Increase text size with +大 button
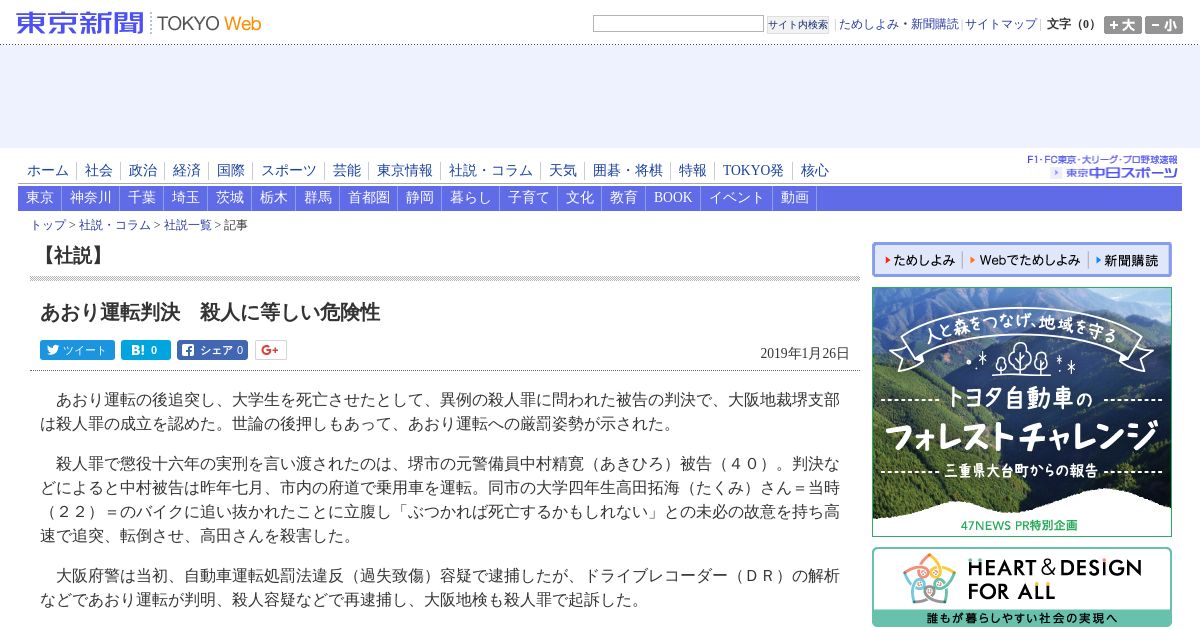The width and height of the screenshot is (1200, 630). click(1122, 25)
